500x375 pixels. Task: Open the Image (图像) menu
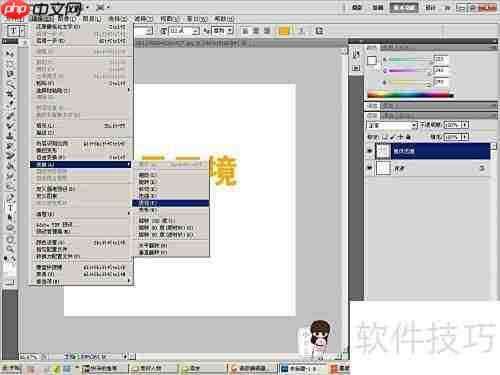click(66, 19)
